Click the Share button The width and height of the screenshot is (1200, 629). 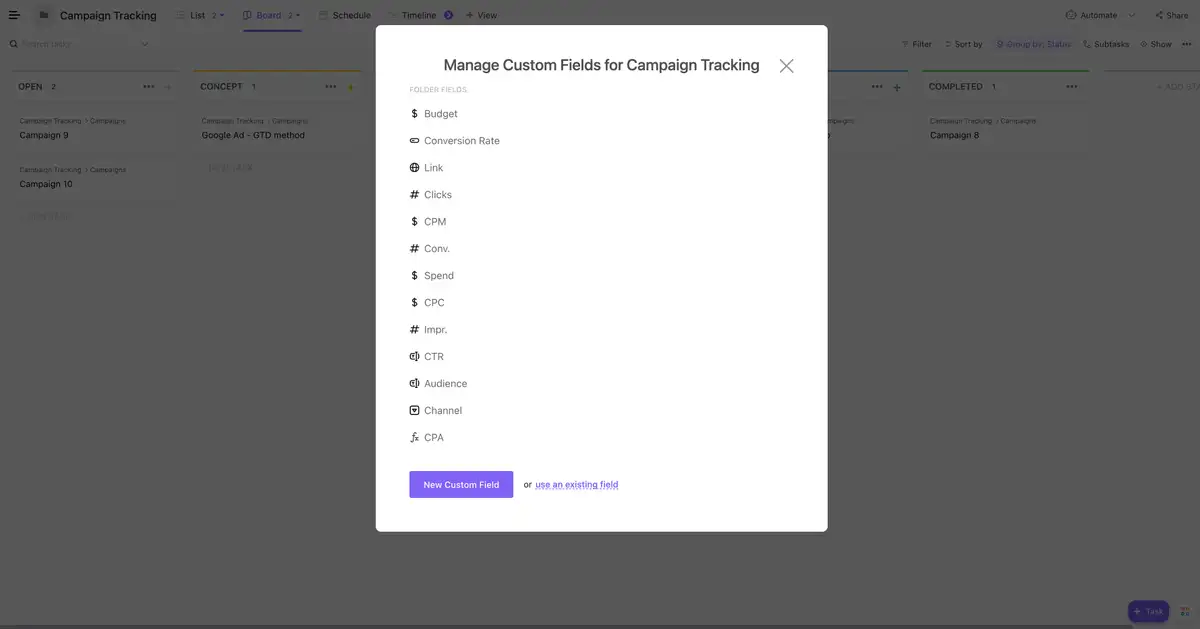[1171, 15]
